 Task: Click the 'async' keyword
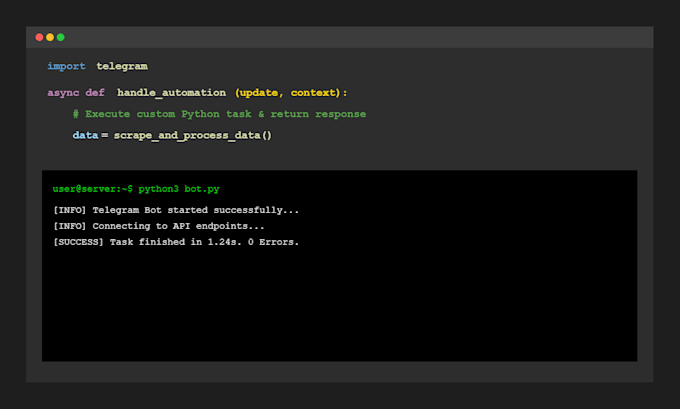[63, 93]
